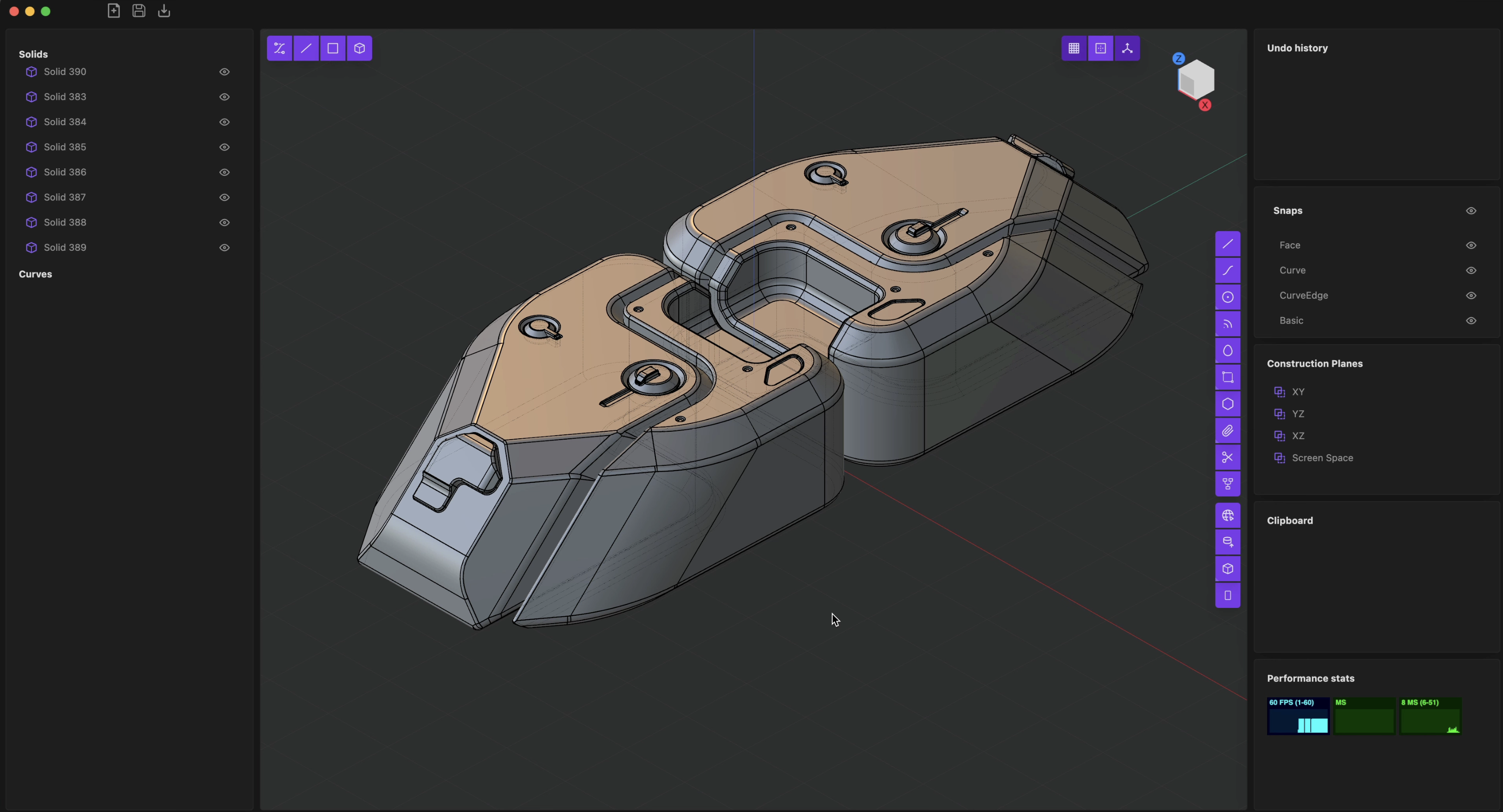Select the polygon hexagon tool
Image resolution: width=1503 pixels, height=812 pixels.
(1228, 404)
